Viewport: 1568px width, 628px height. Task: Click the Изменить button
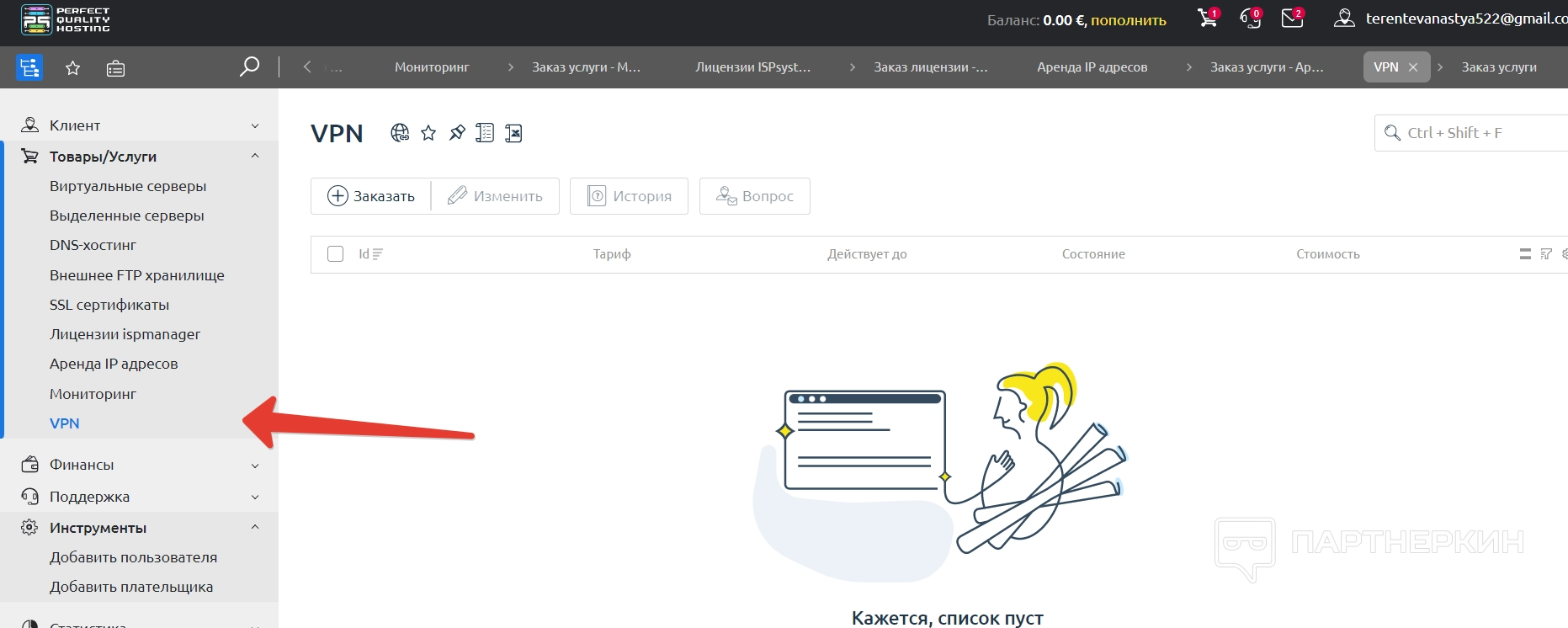[x=496, y=196]
